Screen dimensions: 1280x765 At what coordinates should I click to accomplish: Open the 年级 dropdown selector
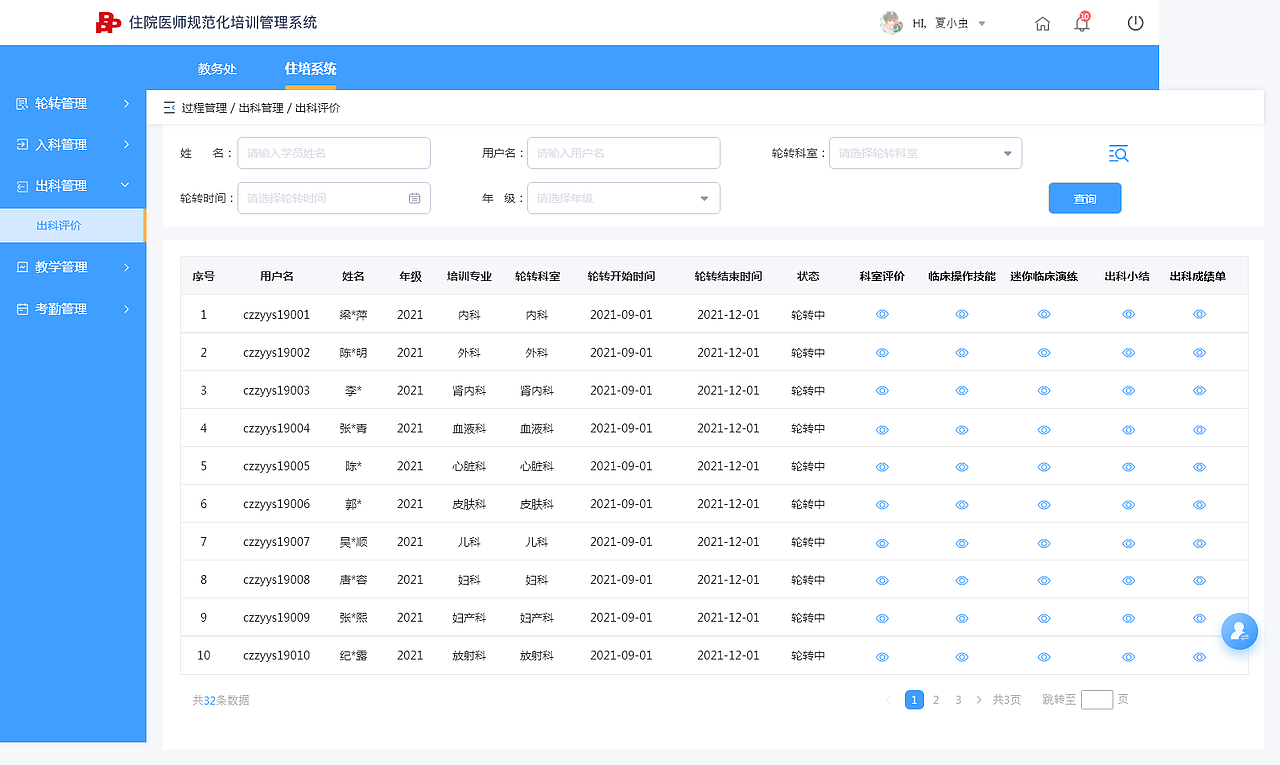click(623, 198)
